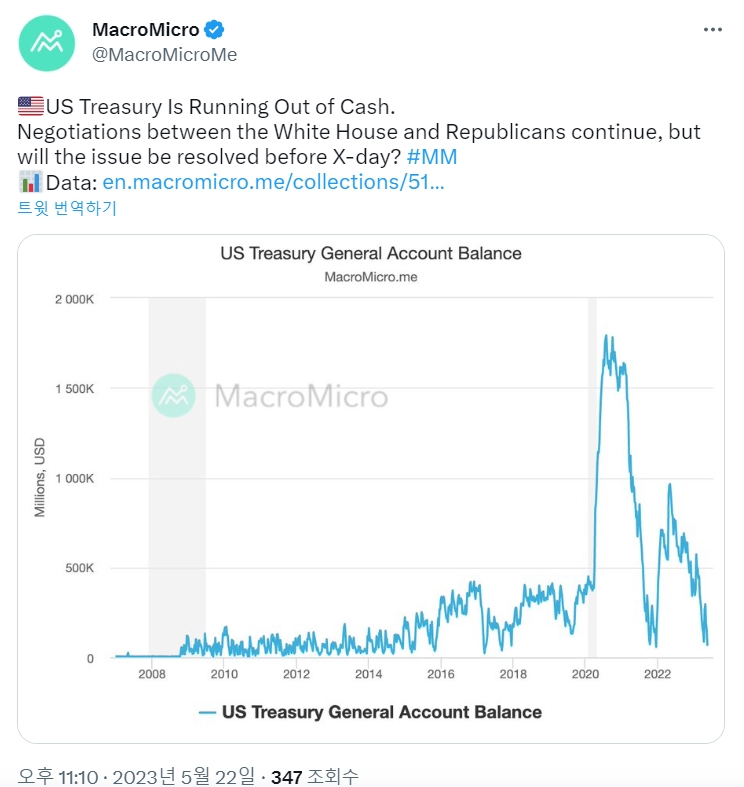Open the three-dot more options menu
Image resolution: width=744 pixels, height=787 pixels.
click(x=712, y=30)
